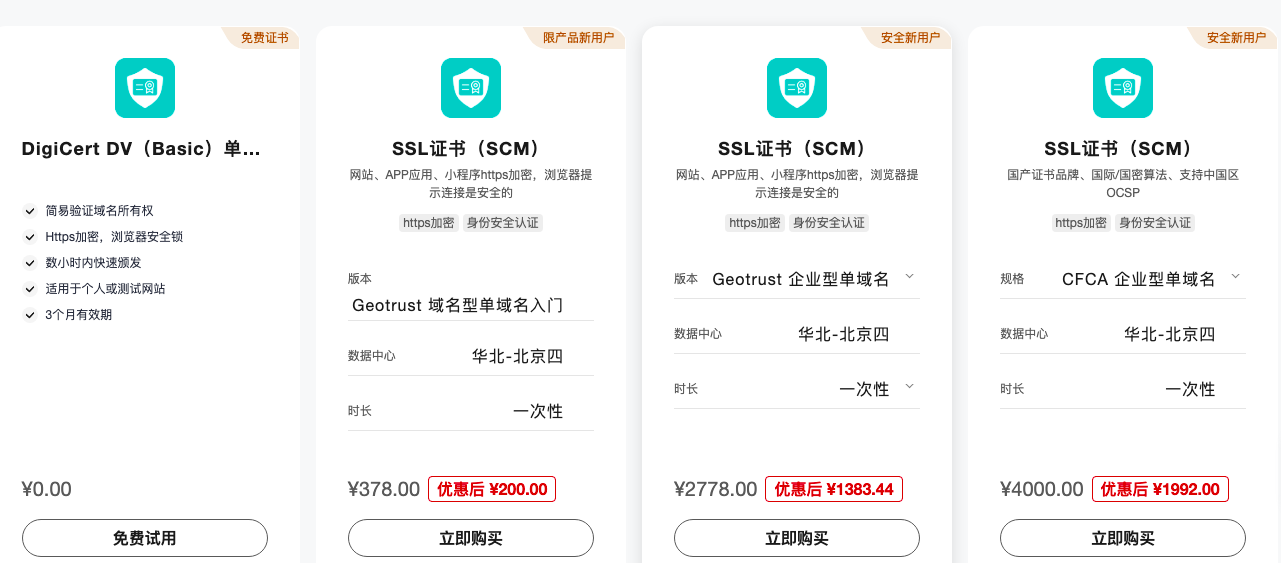Click 立即购买 under the ¥1992.00 offer
This screenshot has width=1281, height=563.
coord(1123,538)
